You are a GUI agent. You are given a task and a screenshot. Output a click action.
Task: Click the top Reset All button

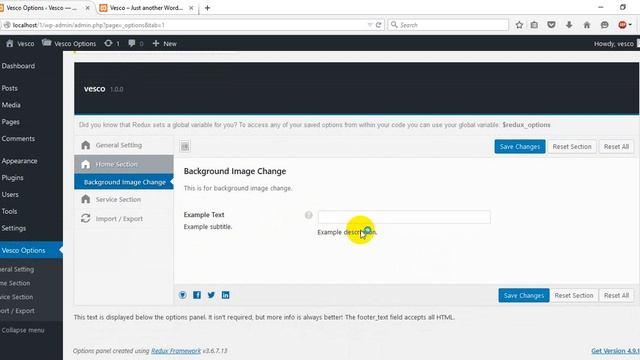click(616, 147)
